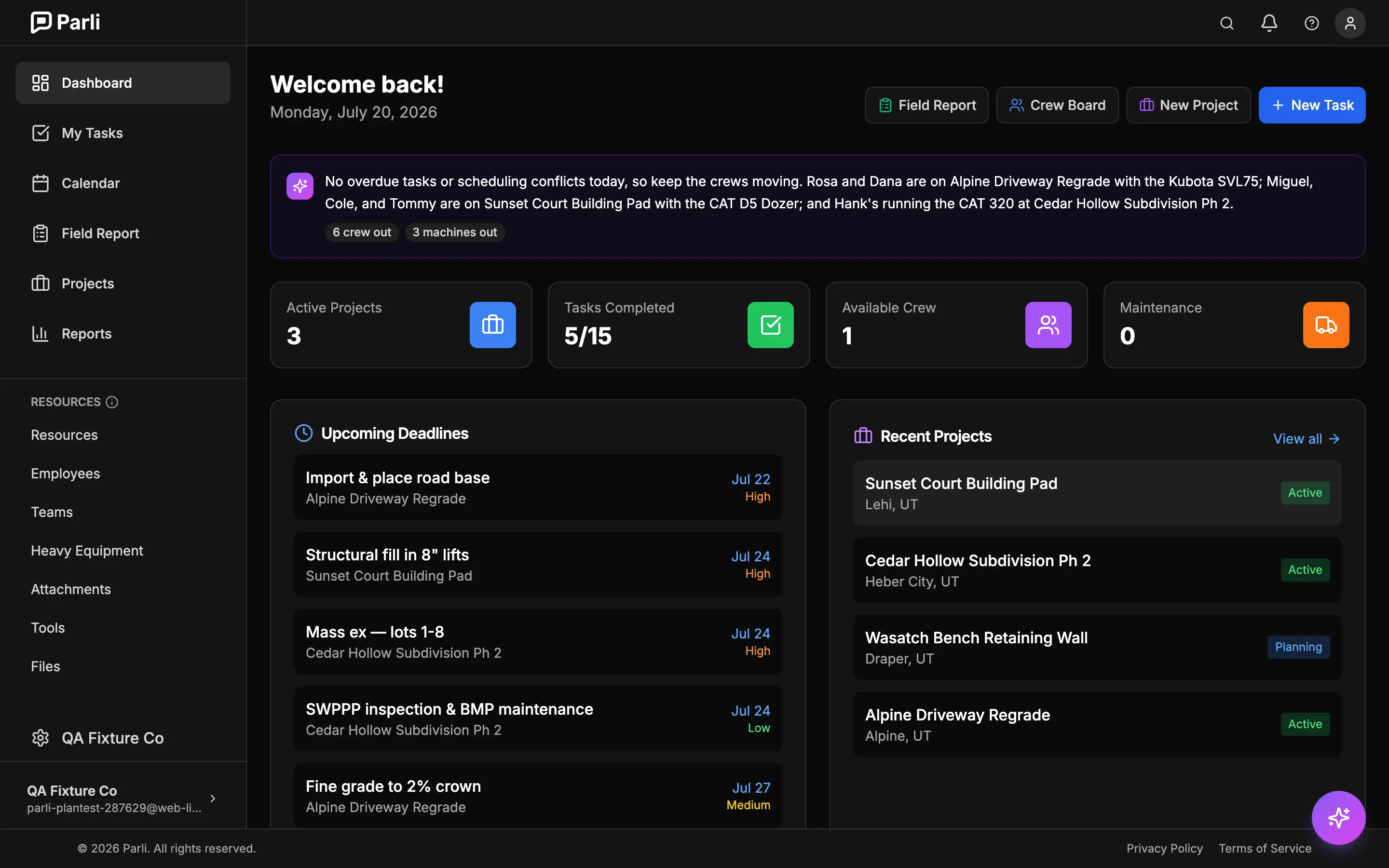Click the blue New Task button

(x=1312, y=105)
